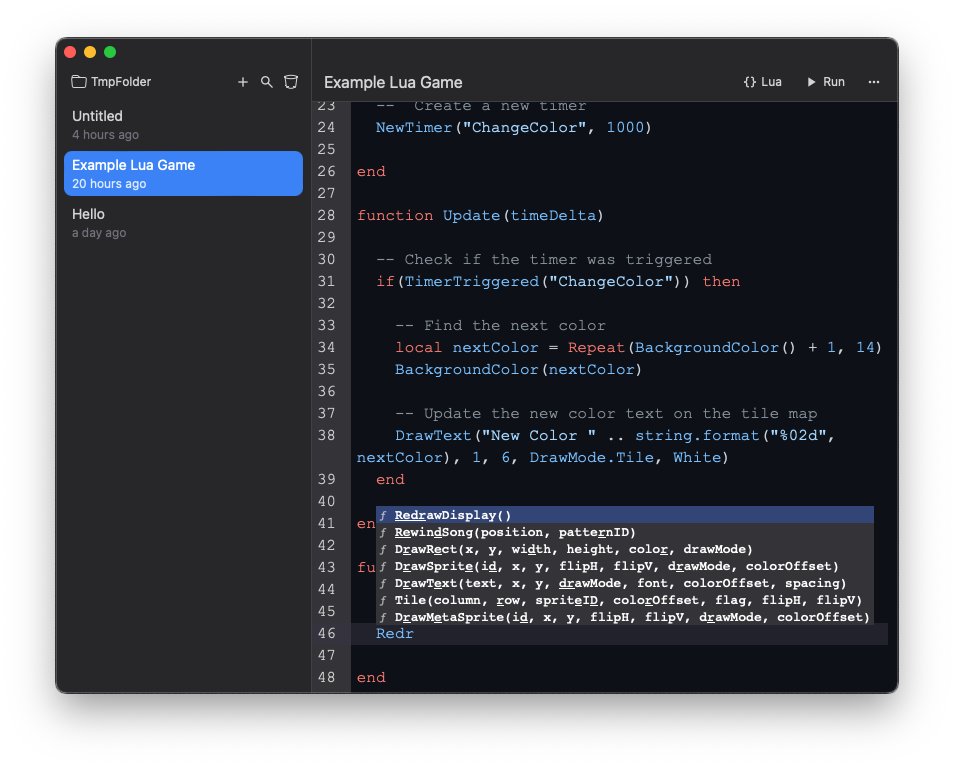The height and width of the screenshot is (767, 954).
Task: Click the trash bin icon in sidebar
Action: (x=291, y=82)
